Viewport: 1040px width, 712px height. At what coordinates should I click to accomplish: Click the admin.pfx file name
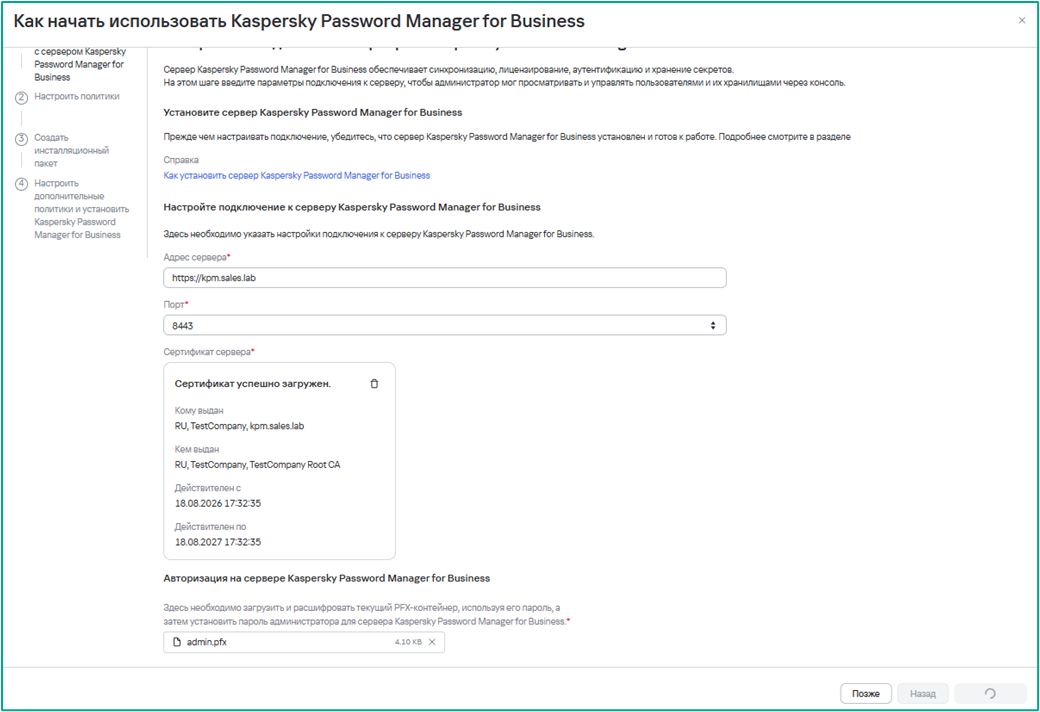207,642
